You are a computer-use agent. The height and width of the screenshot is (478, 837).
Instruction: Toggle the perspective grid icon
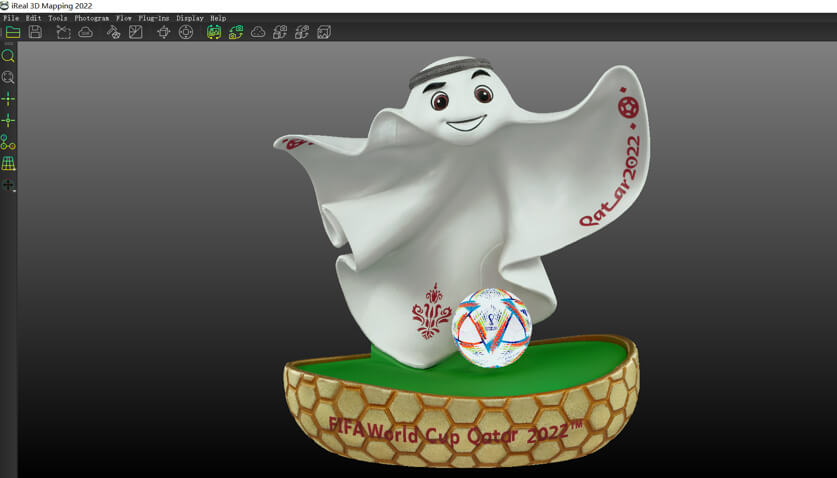pyautogui.click(x=8, y=163)
